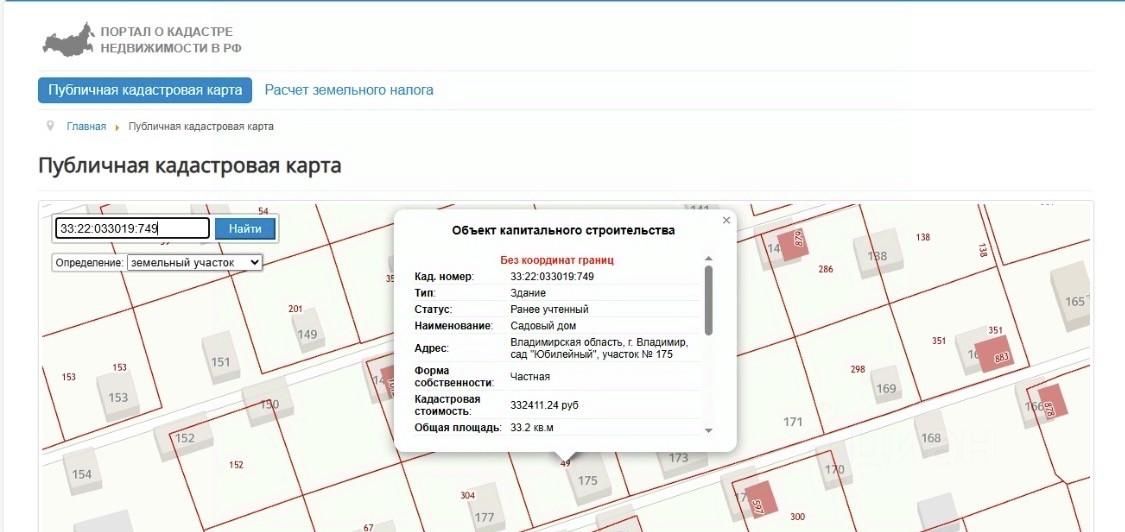Select the building labeled 152 on map
This screenshot has width=1125, height=532.
pos(184,437)
